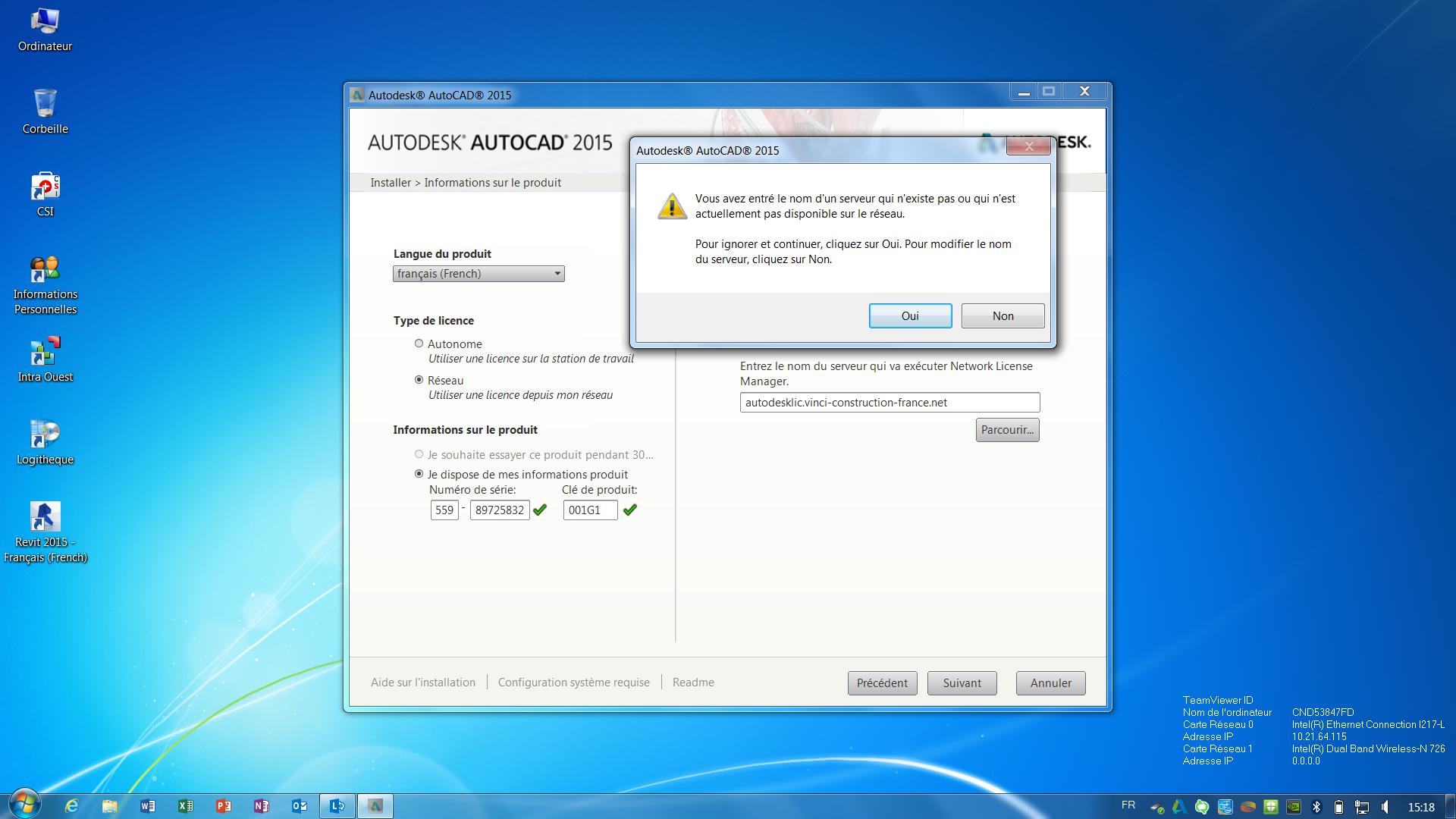Click the green shield security tray icon
Screen dimensions: 1456x819
(x=1271, y=807)
